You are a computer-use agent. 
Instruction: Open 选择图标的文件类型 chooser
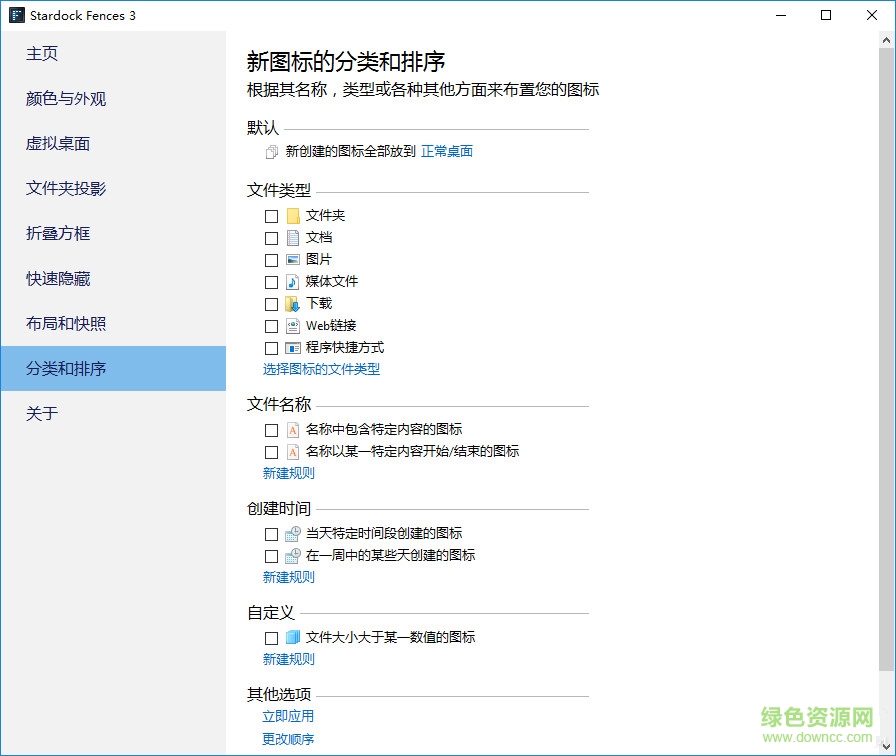(x=321, y=369)
